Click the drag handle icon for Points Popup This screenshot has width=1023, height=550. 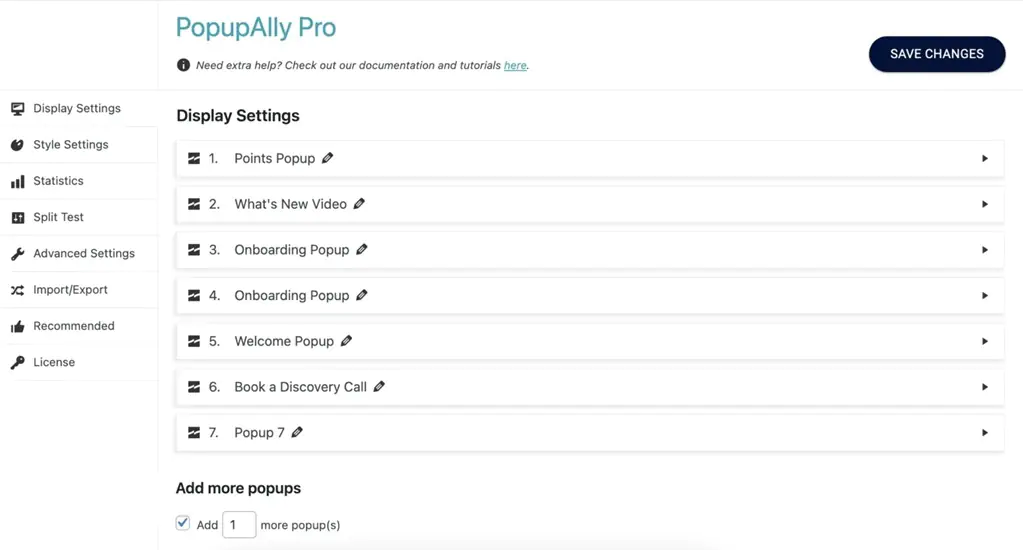pyautogui.click(x=194, y=158)
